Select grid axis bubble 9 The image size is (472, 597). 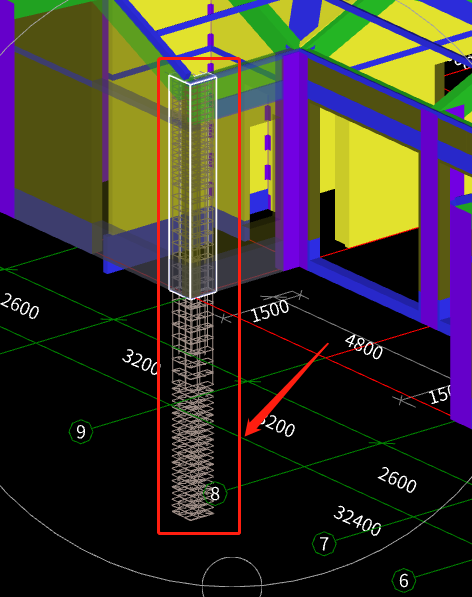81,431
